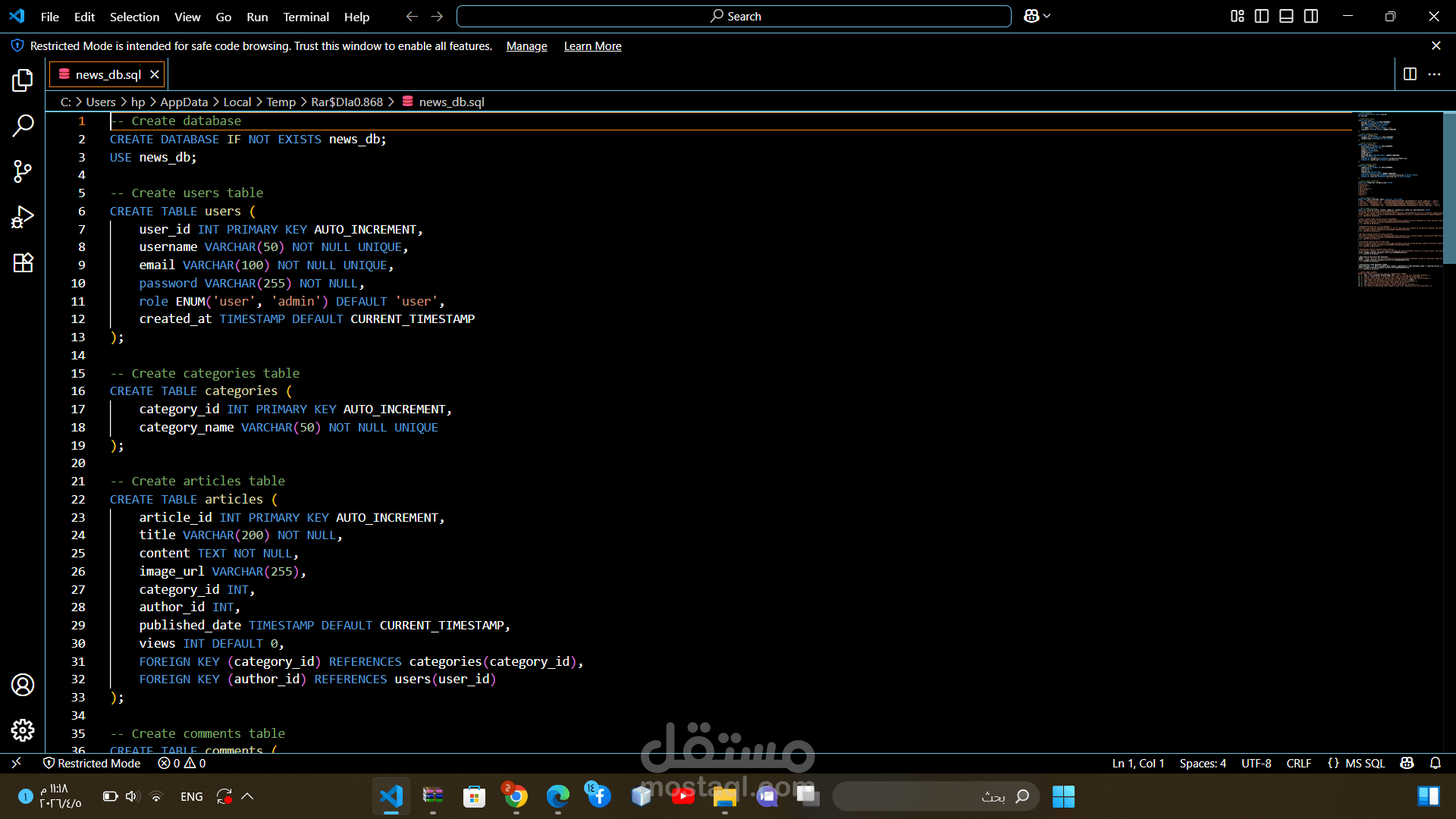Open the Terminal menu
The width and height of the screenshot is (1456, 819).
click(306, 17)
